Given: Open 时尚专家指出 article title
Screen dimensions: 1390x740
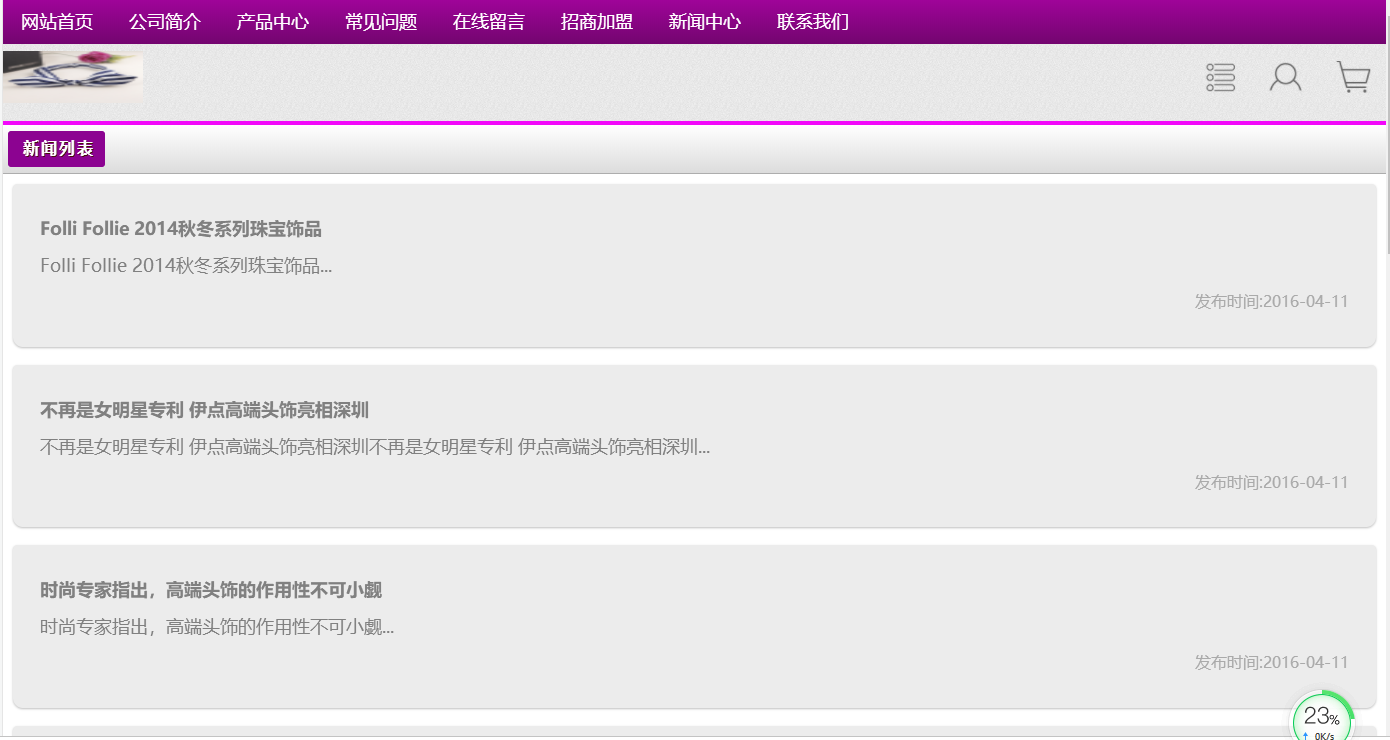Looking at the screenshot, I should tap(211, 590).
